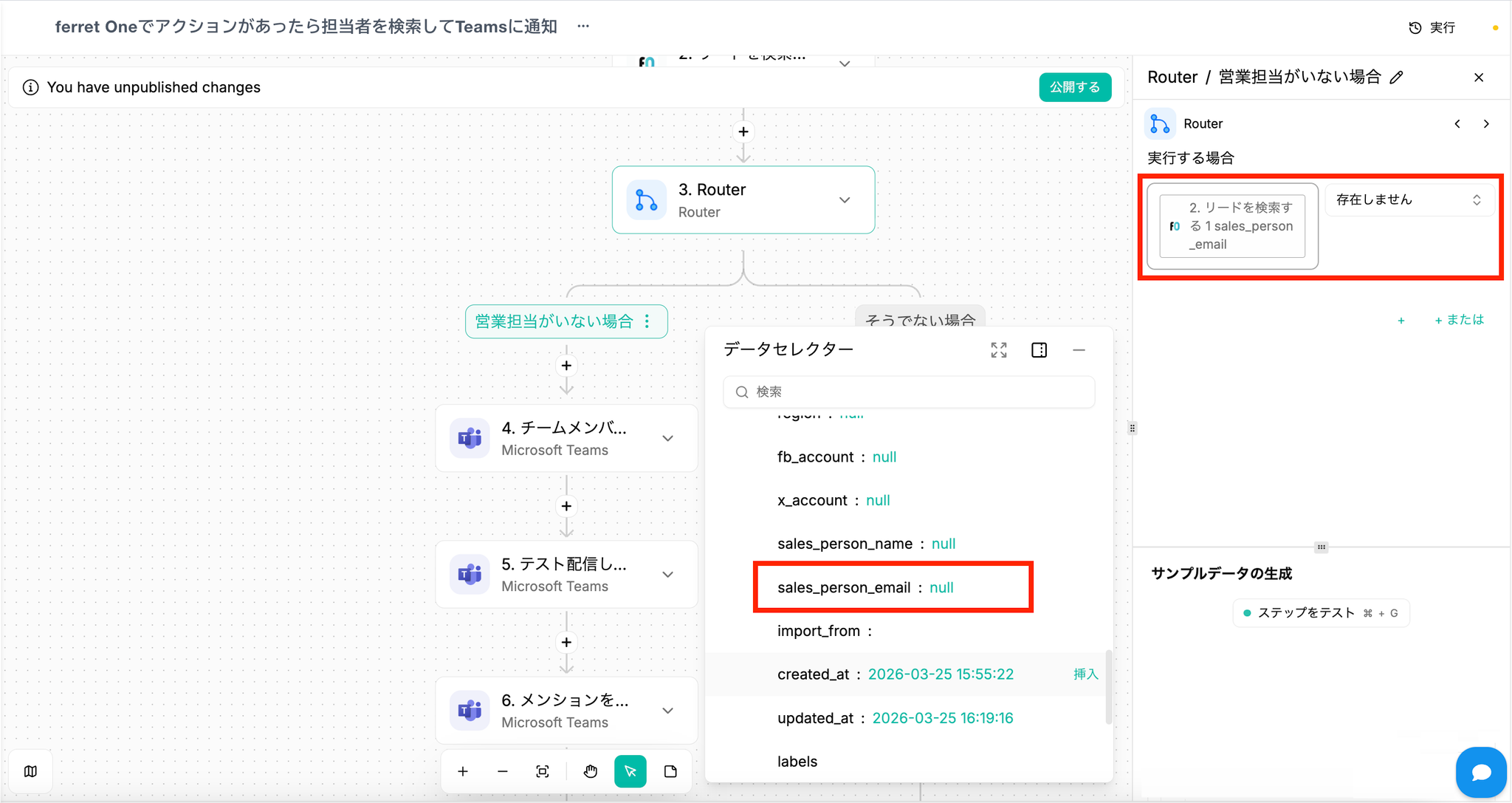This screenshot has height=803, width=1512.
Task: Click the minimap icon at bottom left
Action: pyautogui.click(x=30, y=771)
